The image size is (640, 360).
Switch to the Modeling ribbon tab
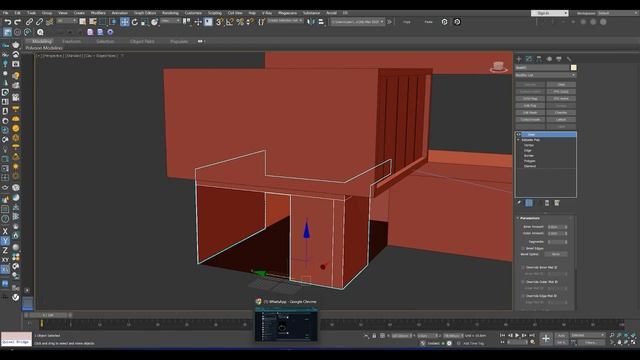pos(42,41)
